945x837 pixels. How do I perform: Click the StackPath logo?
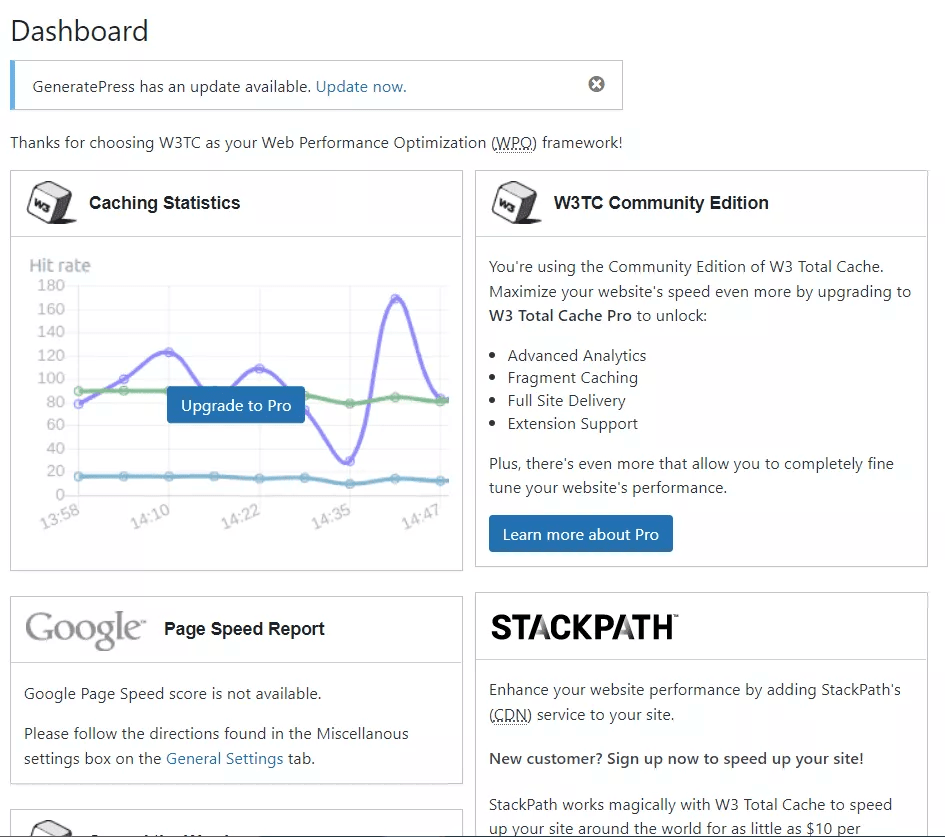click(584, 627)
